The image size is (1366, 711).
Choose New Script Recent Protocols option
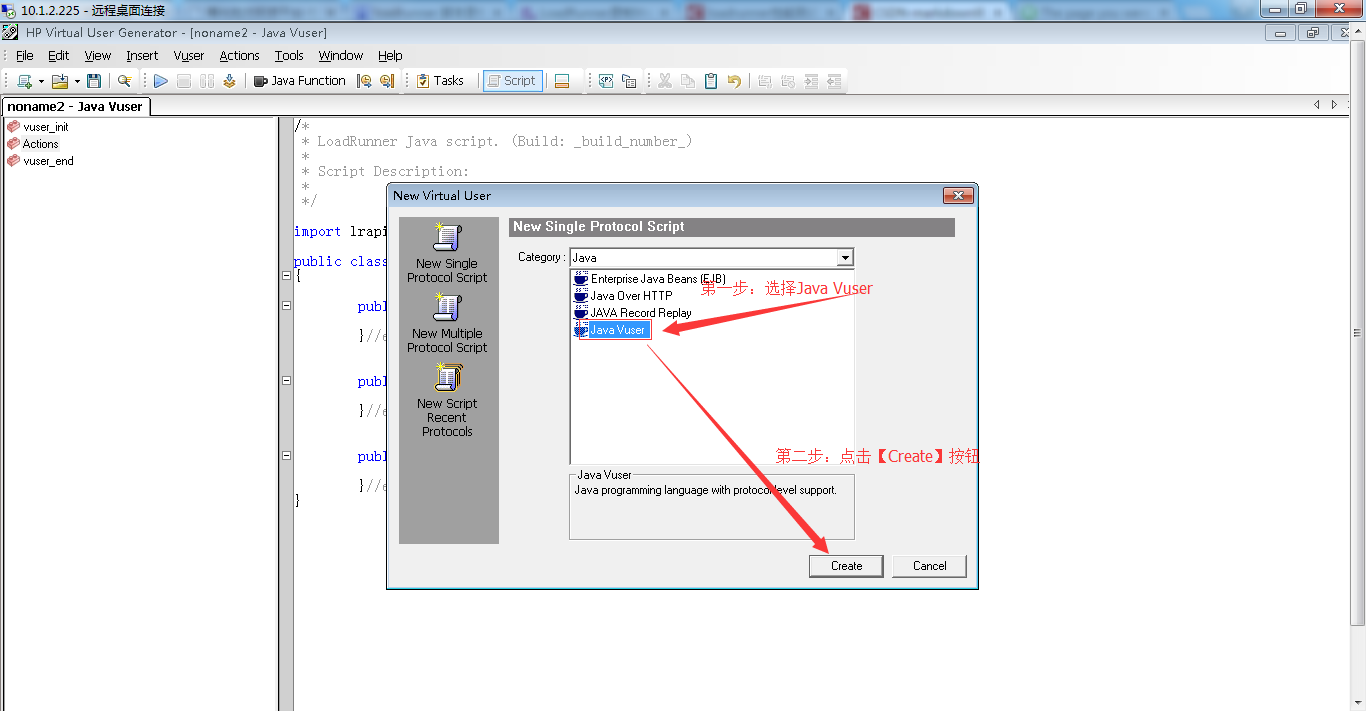(x=447, y=401)
